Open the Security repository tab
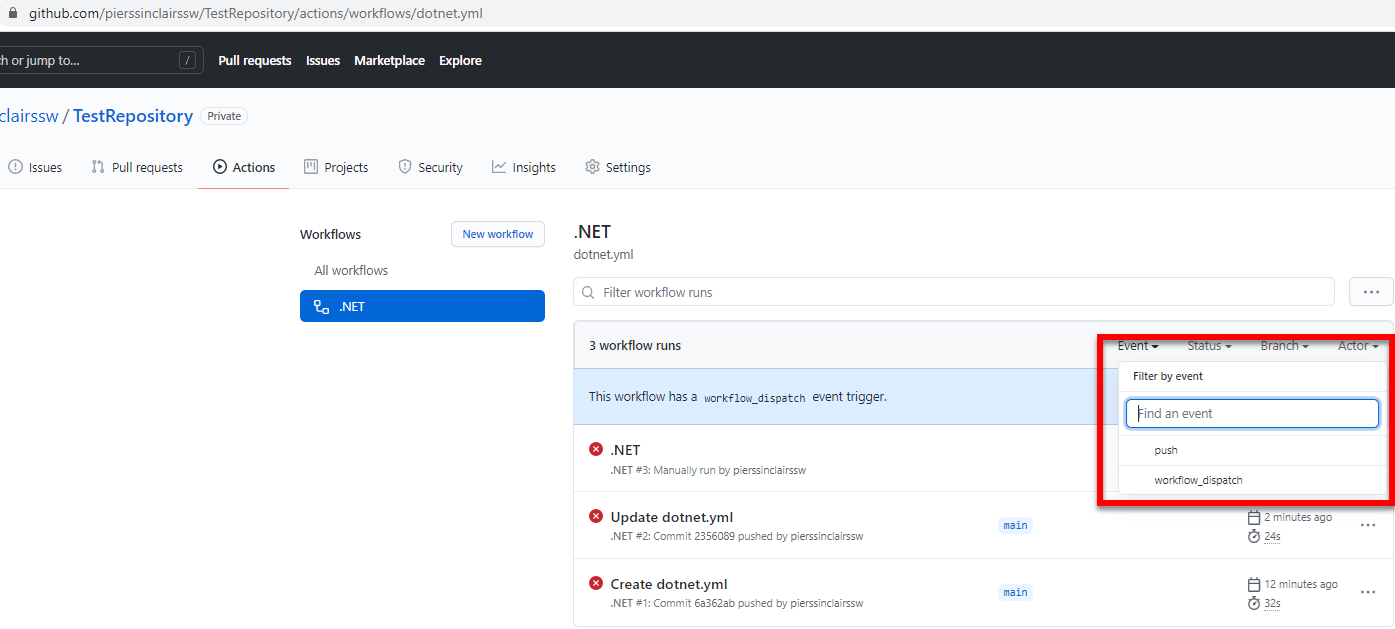This screenshot has height=629, width=1395. [430, 167]
